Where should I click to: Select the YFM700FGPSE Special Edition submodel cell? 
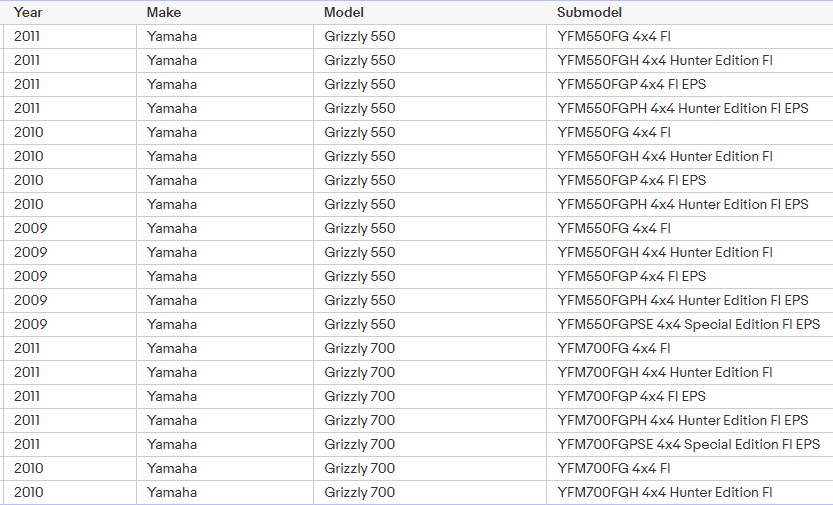(688, 444)
